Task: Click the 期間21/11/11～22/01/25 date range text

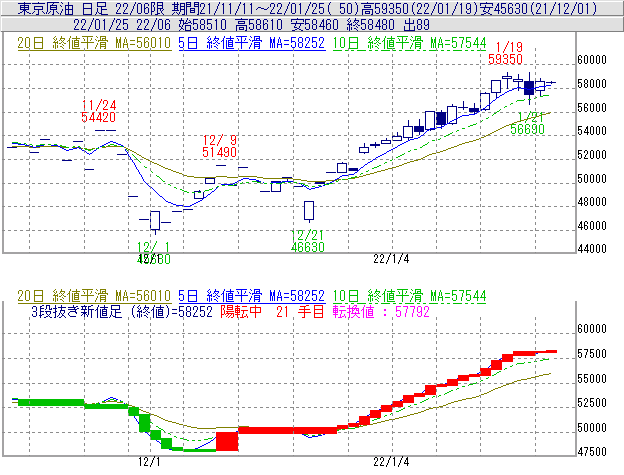Action: coord(251,8)
